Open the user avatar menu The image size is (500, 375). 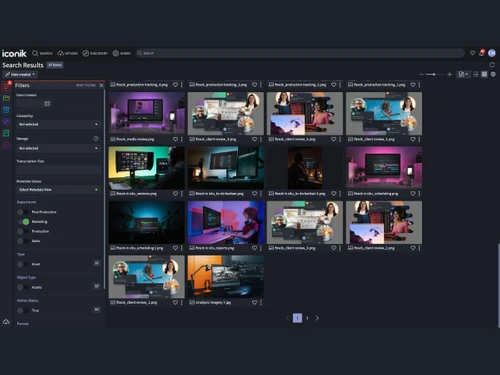pyautogui.click(x=492, y=53)
